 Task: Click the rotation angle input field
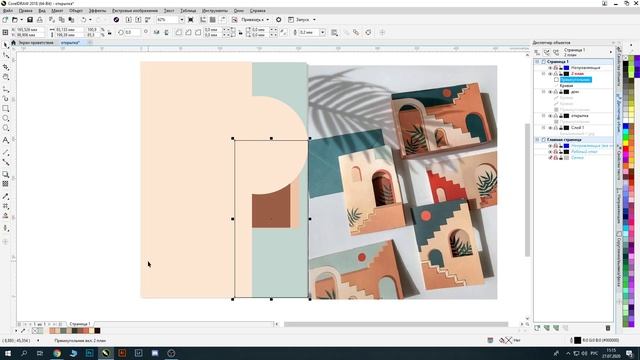[132, 33]
